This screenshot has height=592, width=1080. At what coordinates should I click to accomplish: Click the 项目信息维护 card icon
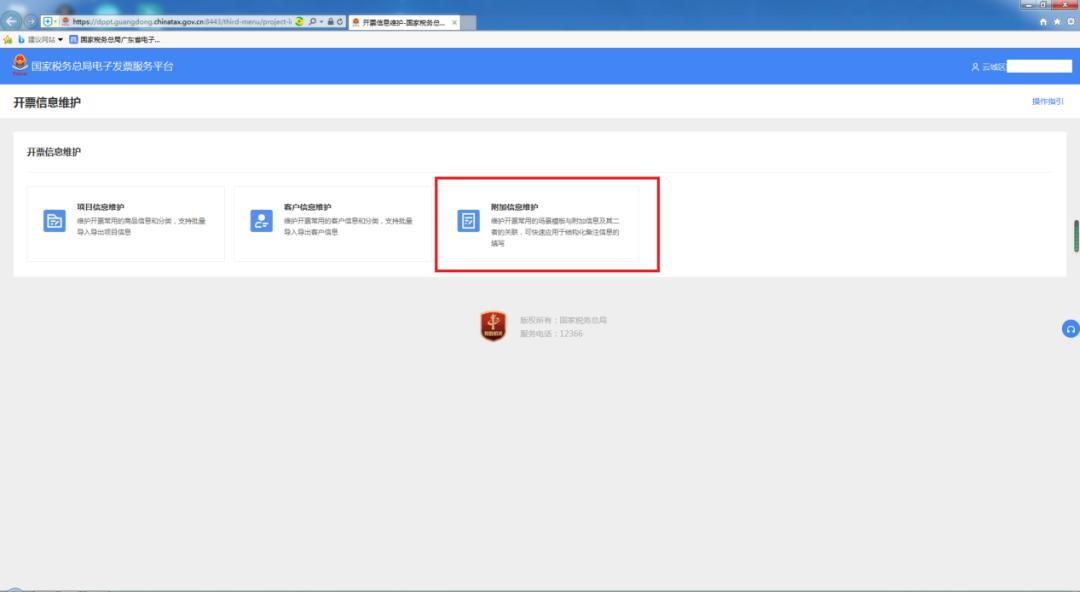[54, 221]
